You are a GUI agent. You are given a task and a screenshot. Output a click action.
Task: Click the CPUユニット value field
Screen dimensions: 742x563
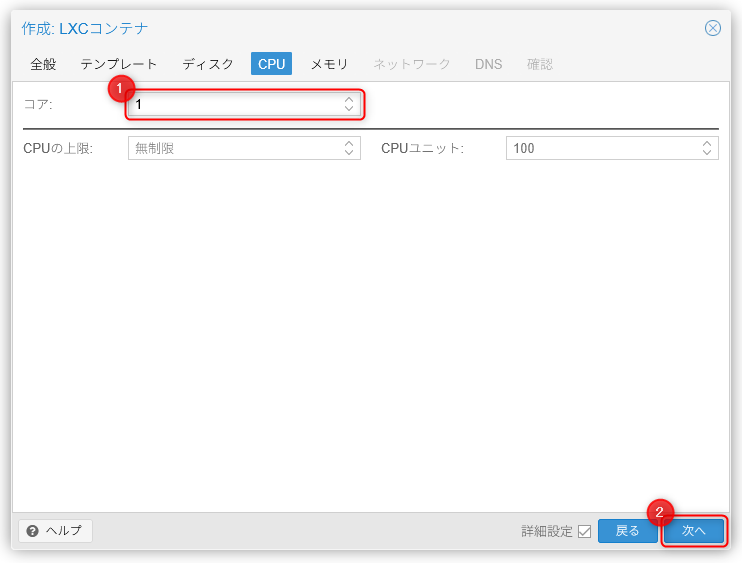pos(600,148)
